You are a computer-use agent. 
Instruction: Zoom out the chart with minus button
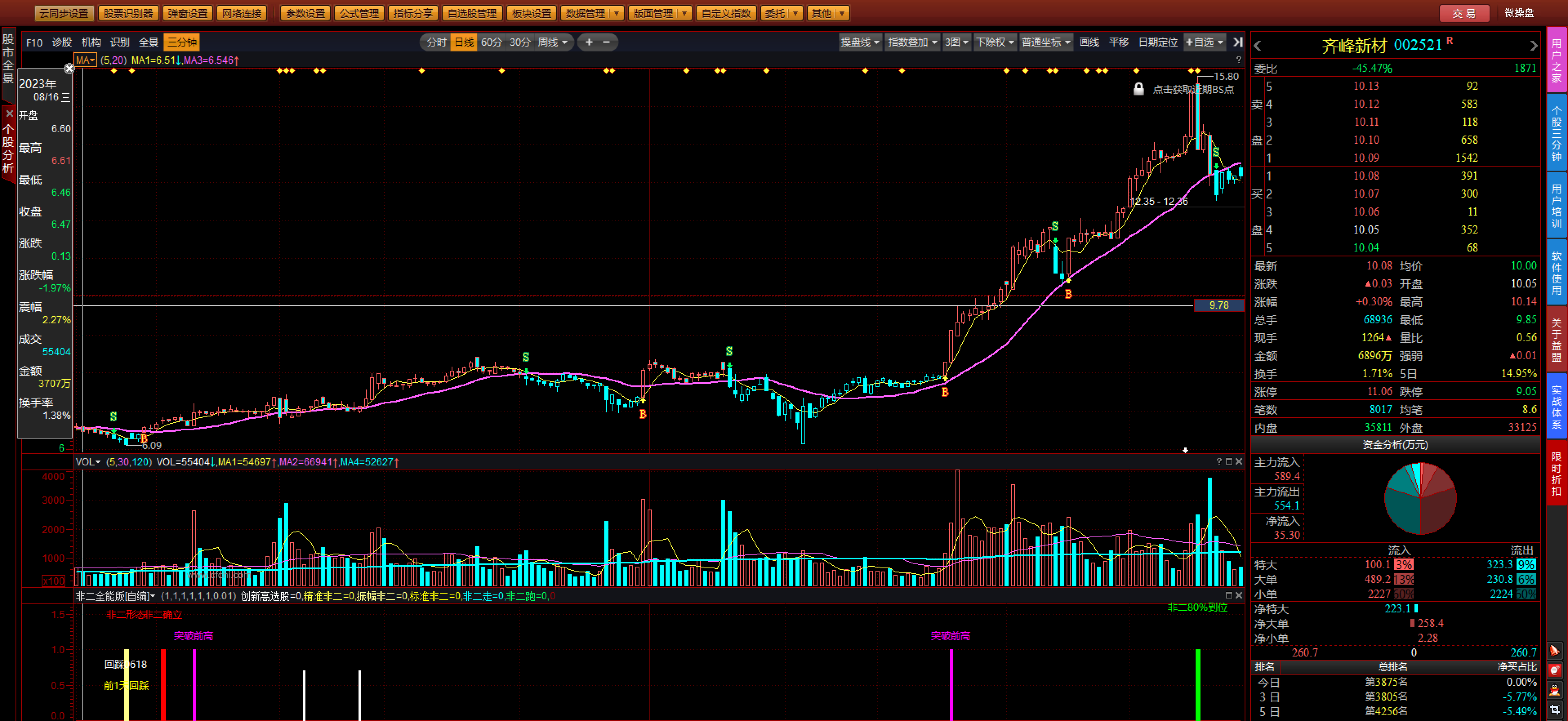click(606, 42)
